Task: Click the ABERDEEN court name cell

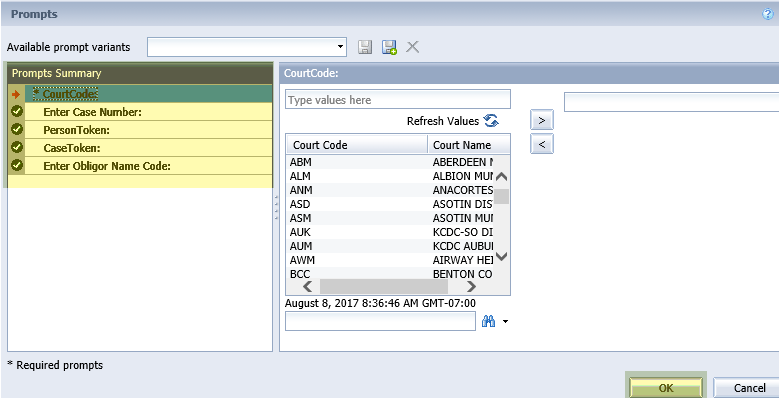Action: tap(463, 162)
